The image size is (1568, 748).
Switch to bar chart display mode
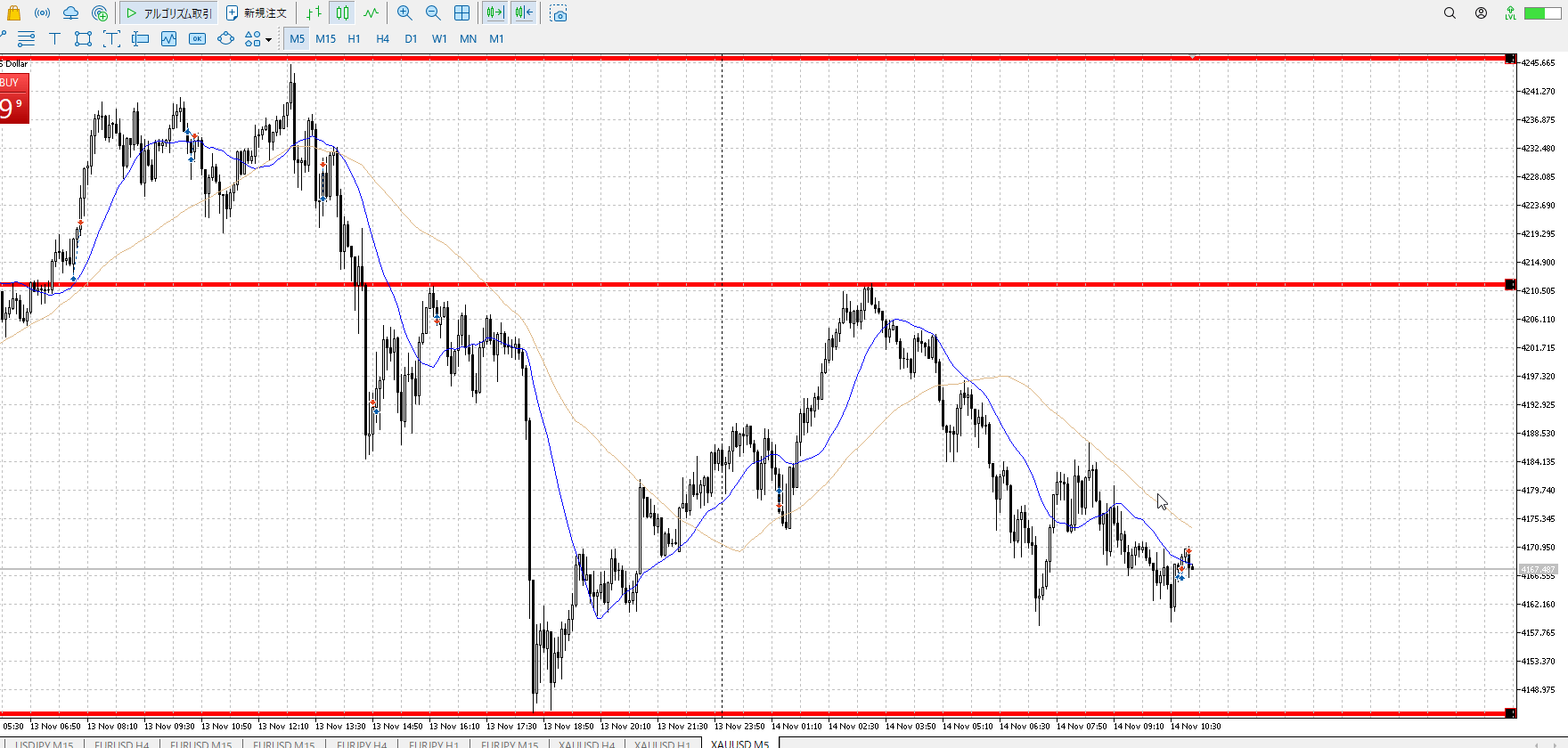(314, 13)
